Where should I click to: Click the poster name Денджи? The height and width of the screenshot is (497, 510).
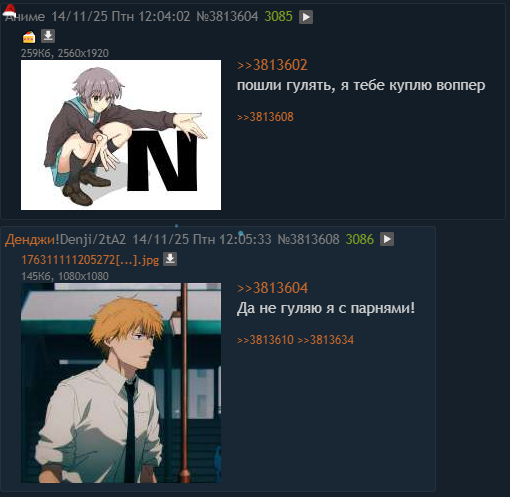click(x=30, y=239)
